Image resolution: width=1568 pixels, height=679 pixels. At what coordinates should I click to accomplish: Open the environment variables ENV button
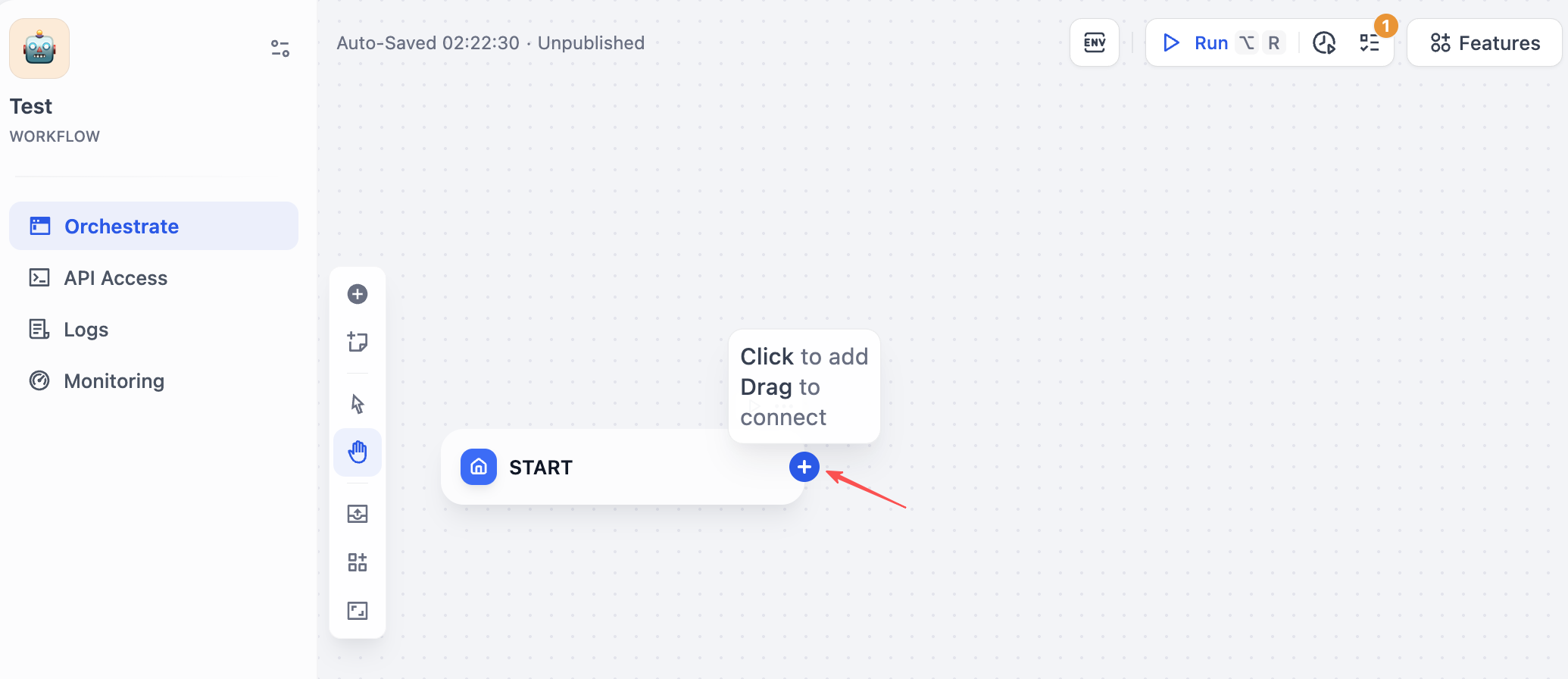pos(1095,42)
